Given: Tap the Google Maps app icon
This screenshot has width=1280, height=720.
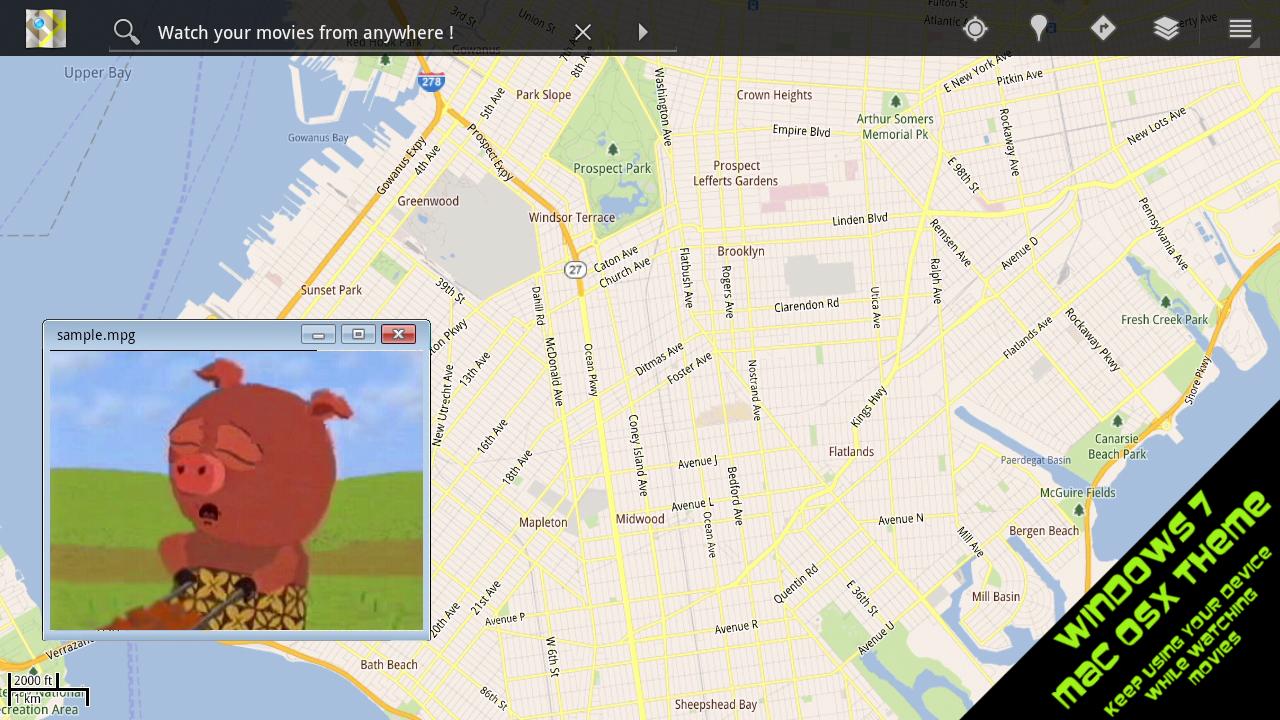Looking at the screenshot, I should pyautogui.click(x=45, y=29).
